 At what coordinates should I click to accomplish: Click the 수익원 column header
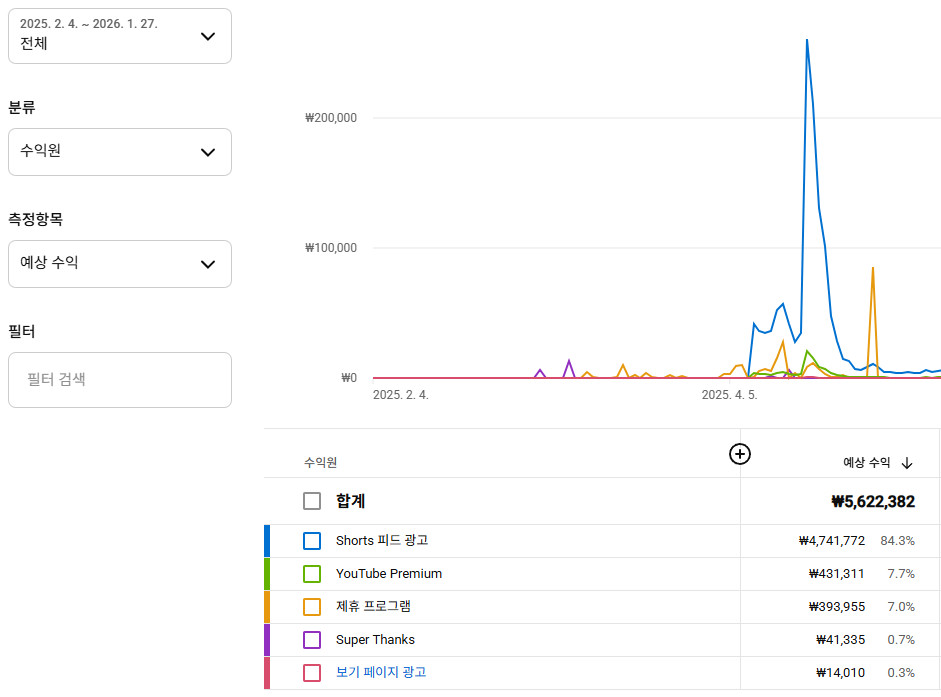(x=320, y=463)
